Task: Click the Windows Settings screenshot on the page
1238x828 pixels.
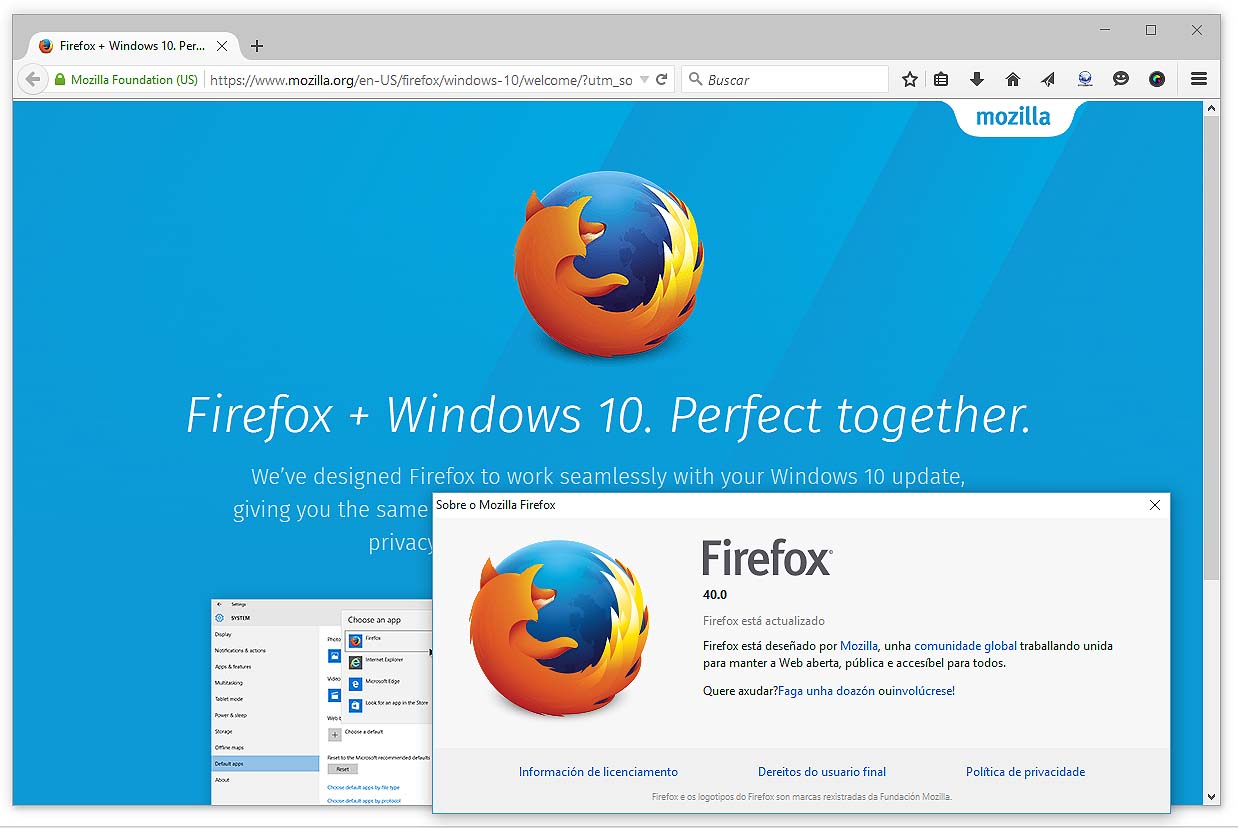Action: 322,702
